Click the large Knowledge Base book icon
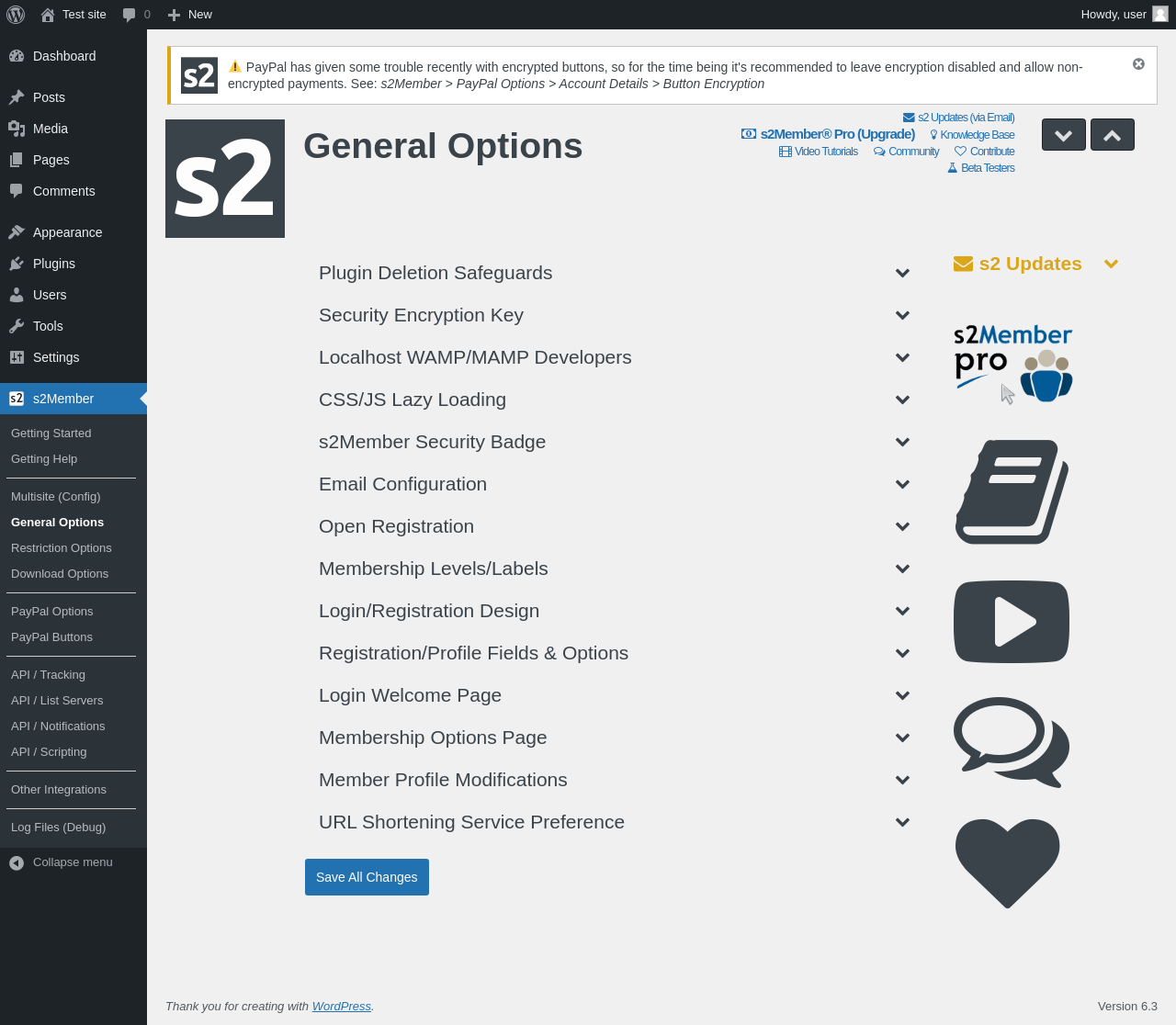Viewport: 1176px width, 1025px height. click(1012, 491)
